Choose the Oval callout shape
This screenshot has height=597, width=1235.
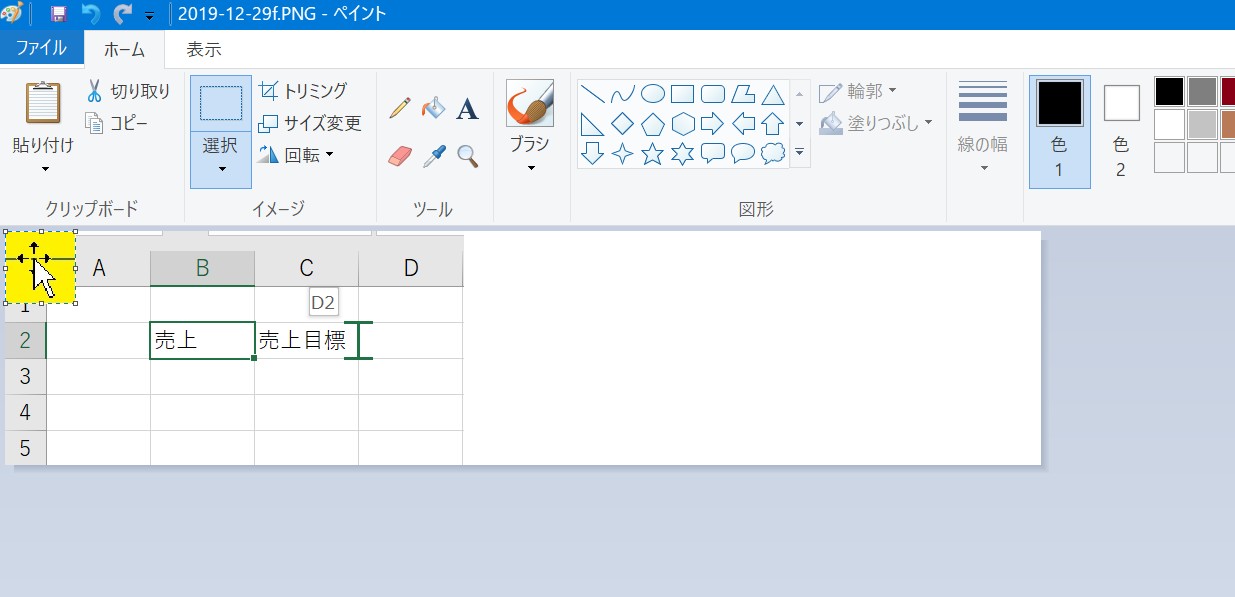click(743, 153)
